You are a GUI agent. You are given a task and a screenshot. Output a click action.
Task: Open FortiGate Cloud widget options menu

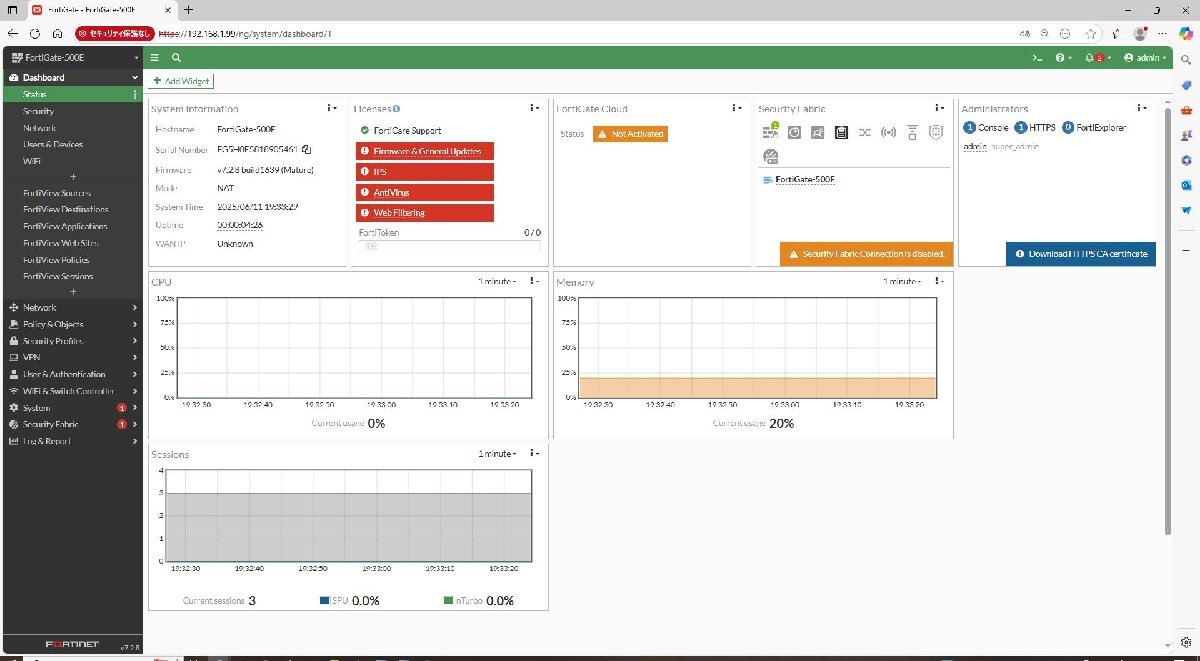coord(736,108)
